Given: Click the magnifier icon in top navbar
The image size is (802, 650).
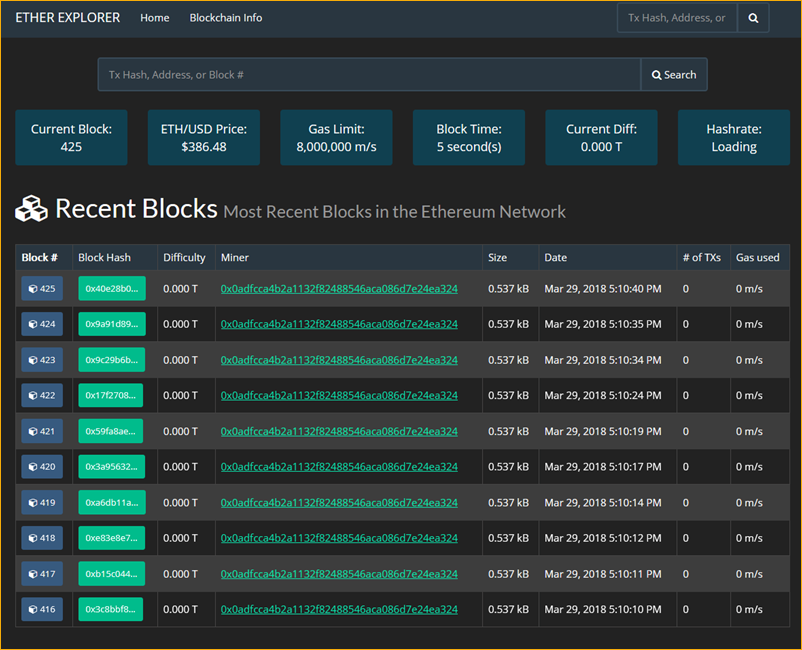Looking at the screenshot, I should [x=754, y=18].
